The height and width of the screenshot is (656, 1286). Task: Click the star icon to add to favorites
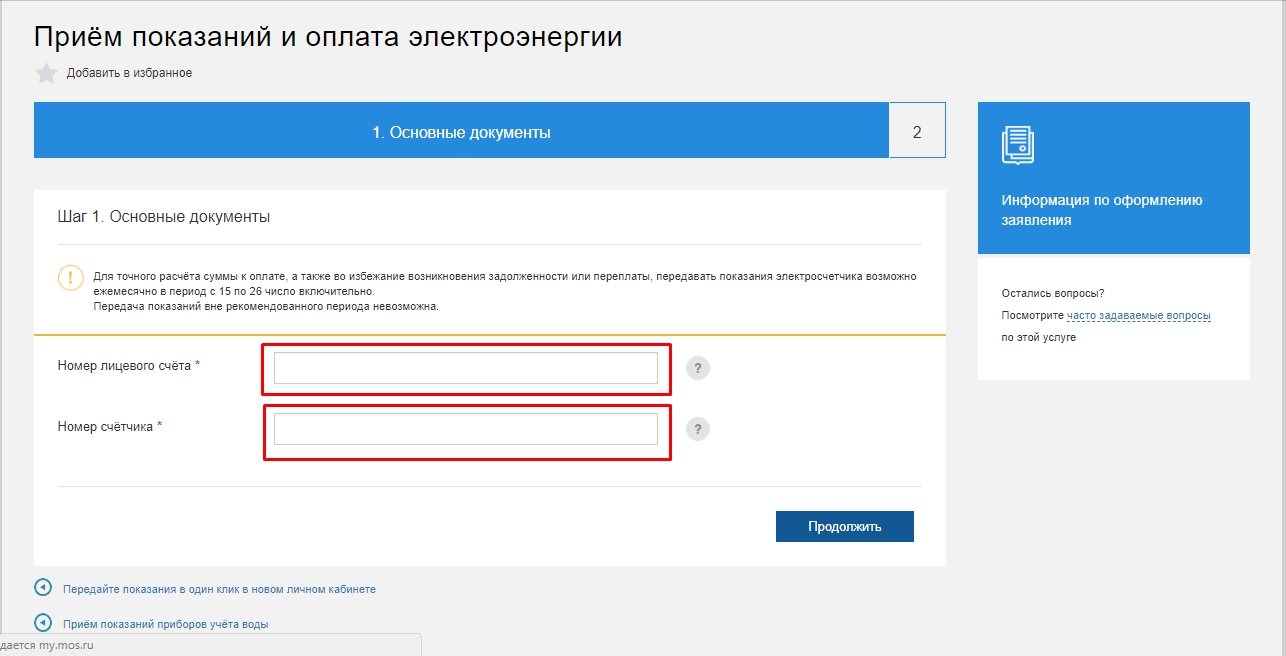point(46,73)
